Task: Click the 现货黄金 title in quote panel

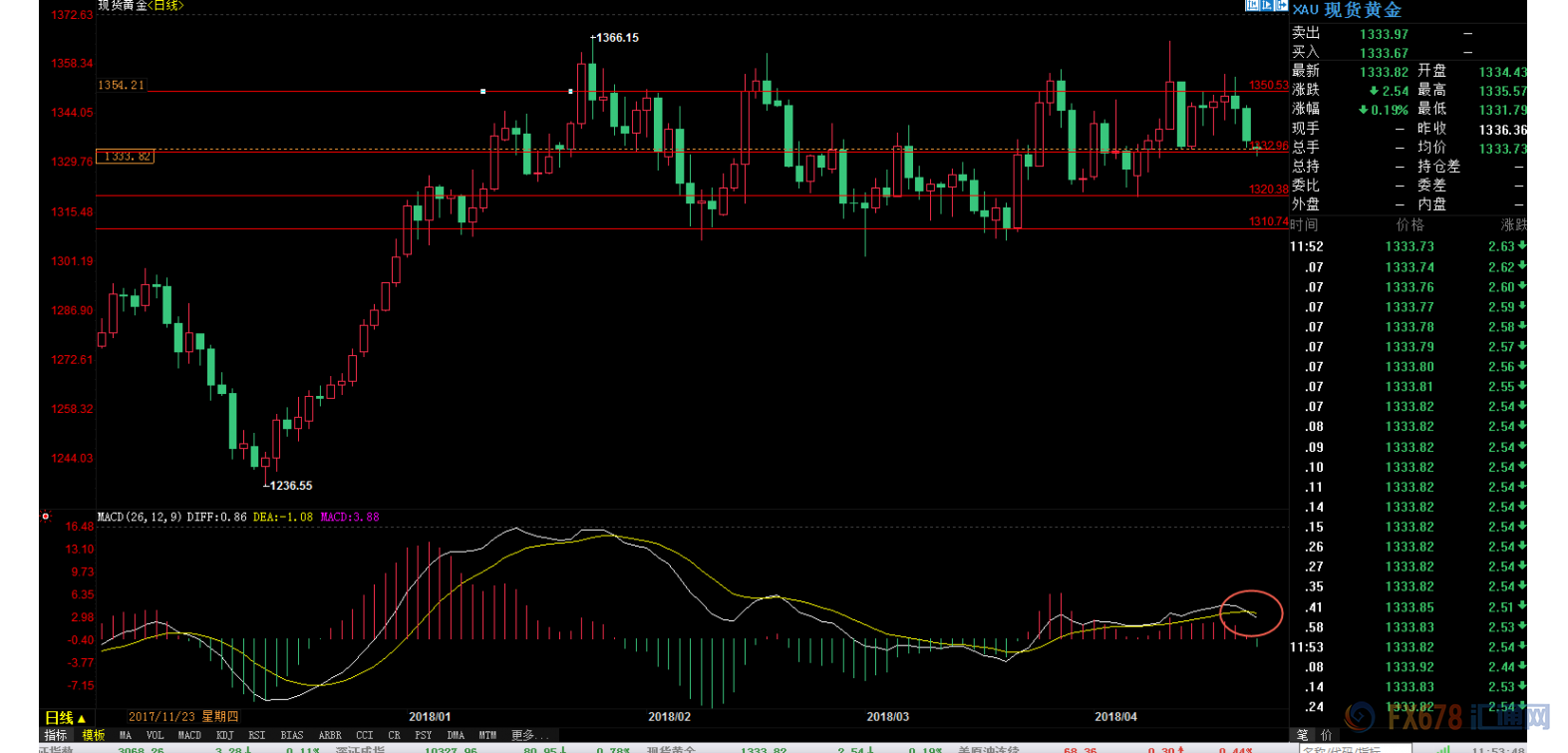Action: pos(1363,10)
